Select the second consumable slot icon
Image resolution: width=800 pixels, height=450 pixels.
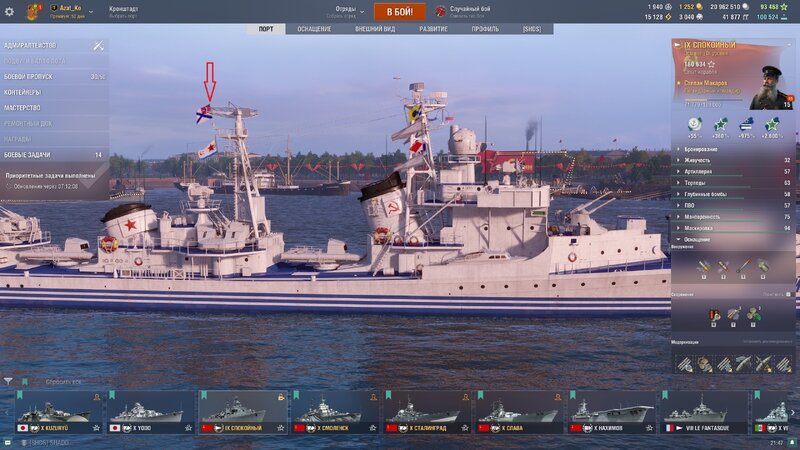[x=733, y=316]
